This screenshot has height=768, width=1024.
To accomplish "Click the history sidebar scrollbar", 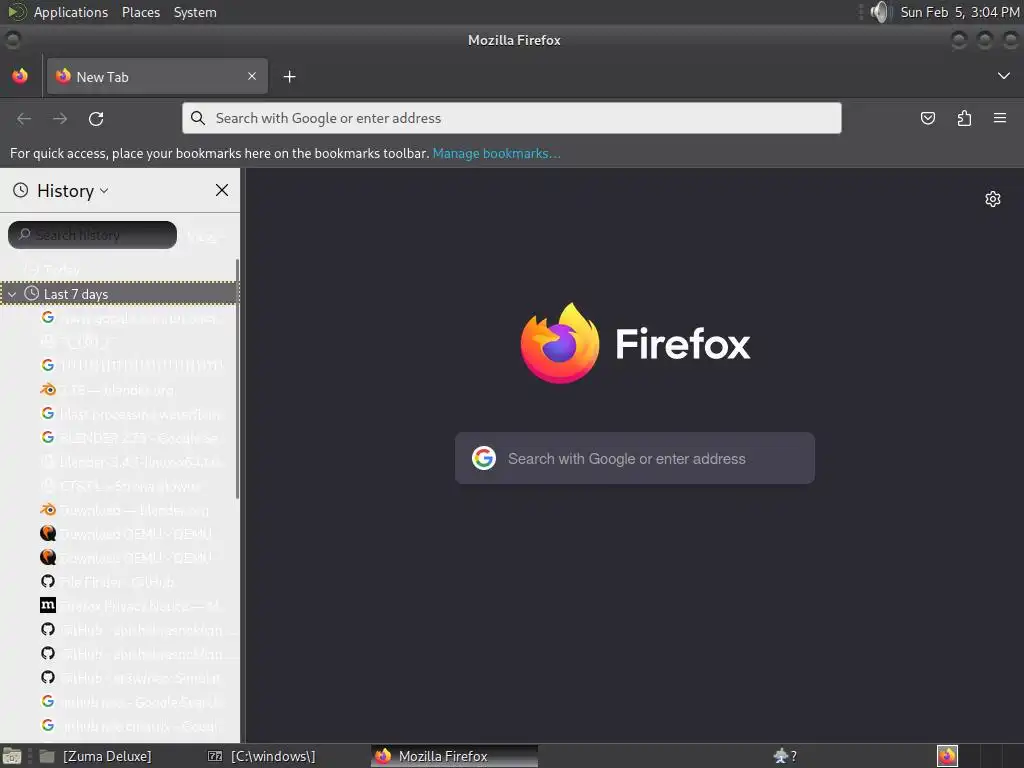I will 237,379.
